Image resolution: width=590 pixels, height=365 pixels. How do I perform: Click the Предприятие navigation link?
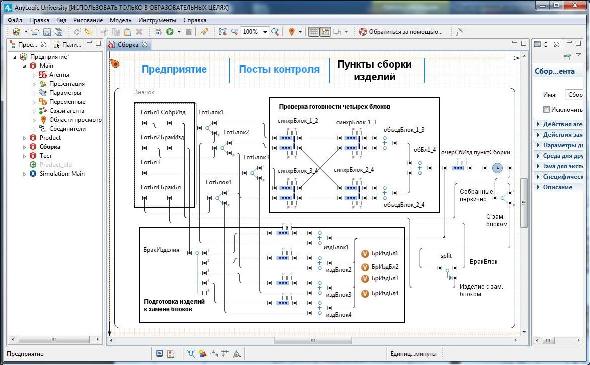click(x=174, y=70)
